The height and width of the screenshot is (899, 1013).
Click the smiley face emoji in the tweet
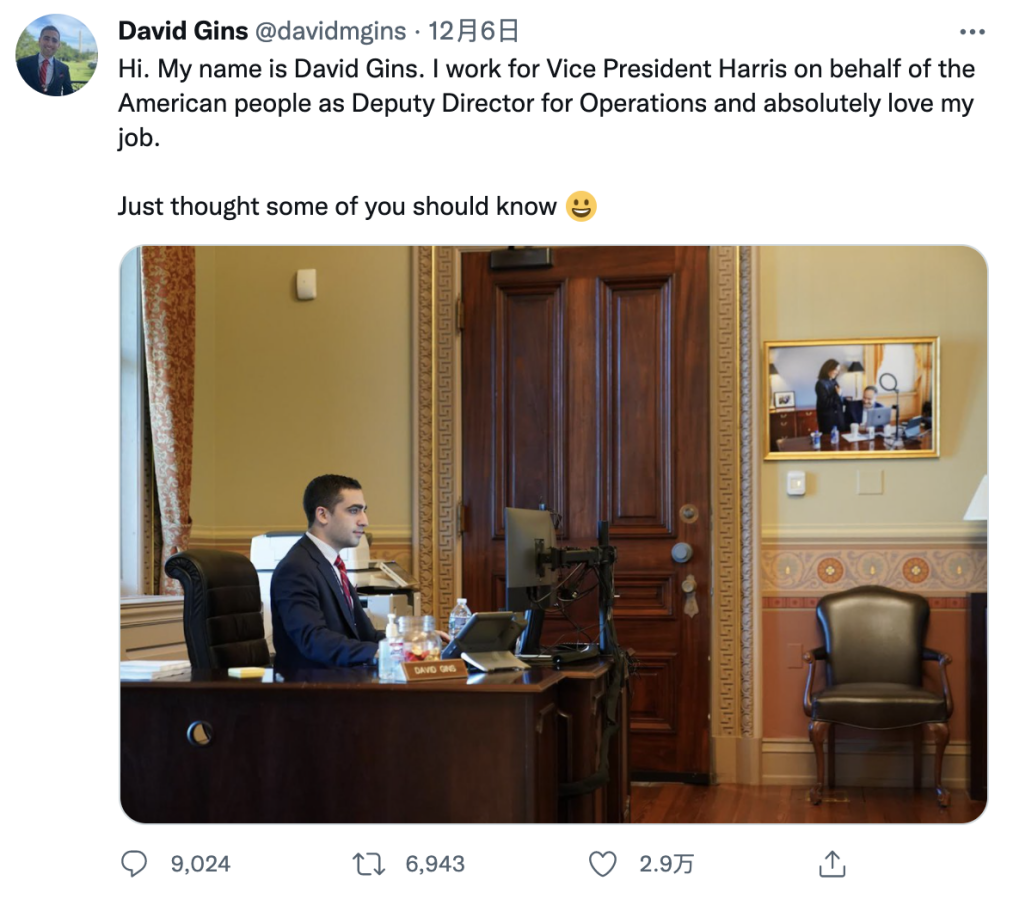coord(581,207)
